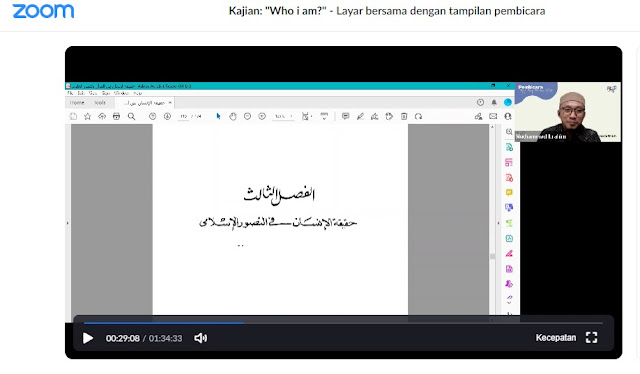Viewport: 640px width, 374px height.
Task: Open the fit page options dropdown icon
Action: click(x=306, y=116)
